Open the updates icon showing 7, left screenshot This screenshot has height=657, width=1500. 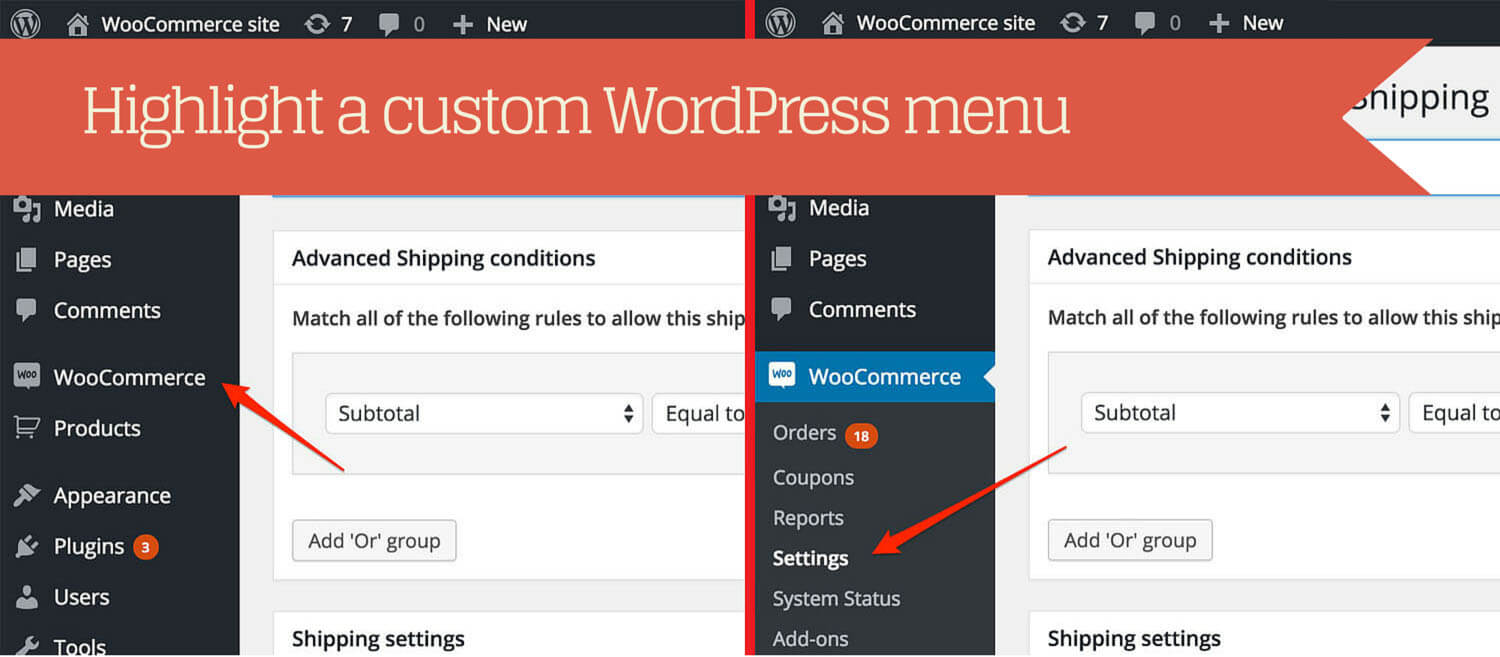click(x=317, y=24)
